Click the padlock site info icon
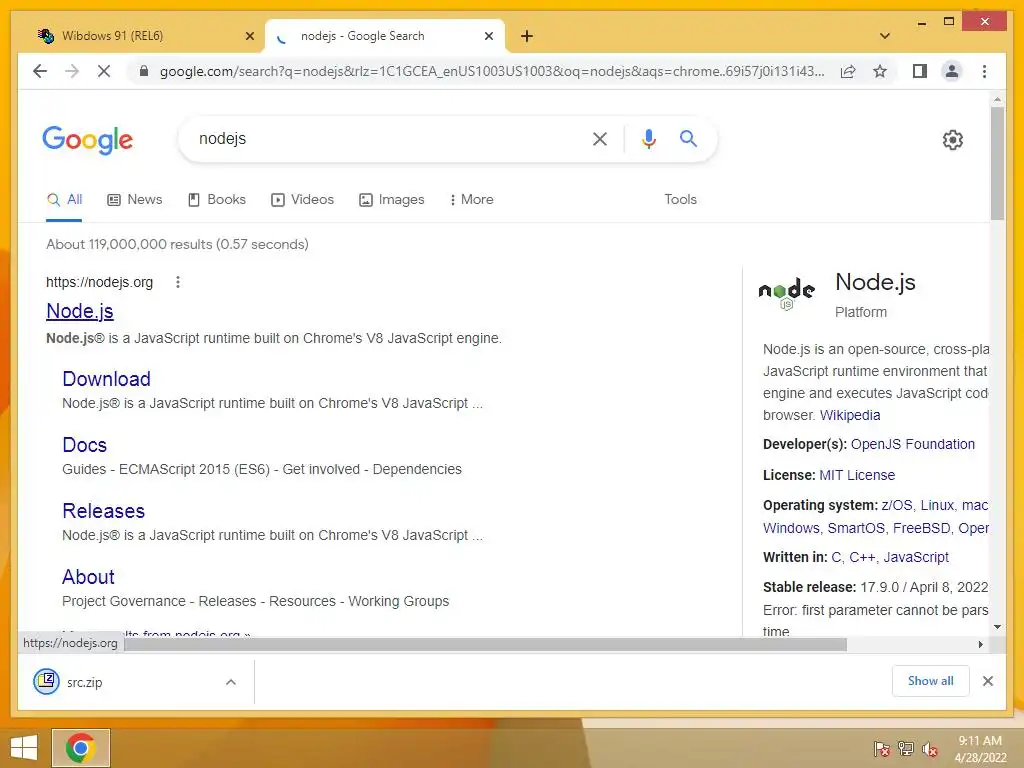 coord(144,71)
